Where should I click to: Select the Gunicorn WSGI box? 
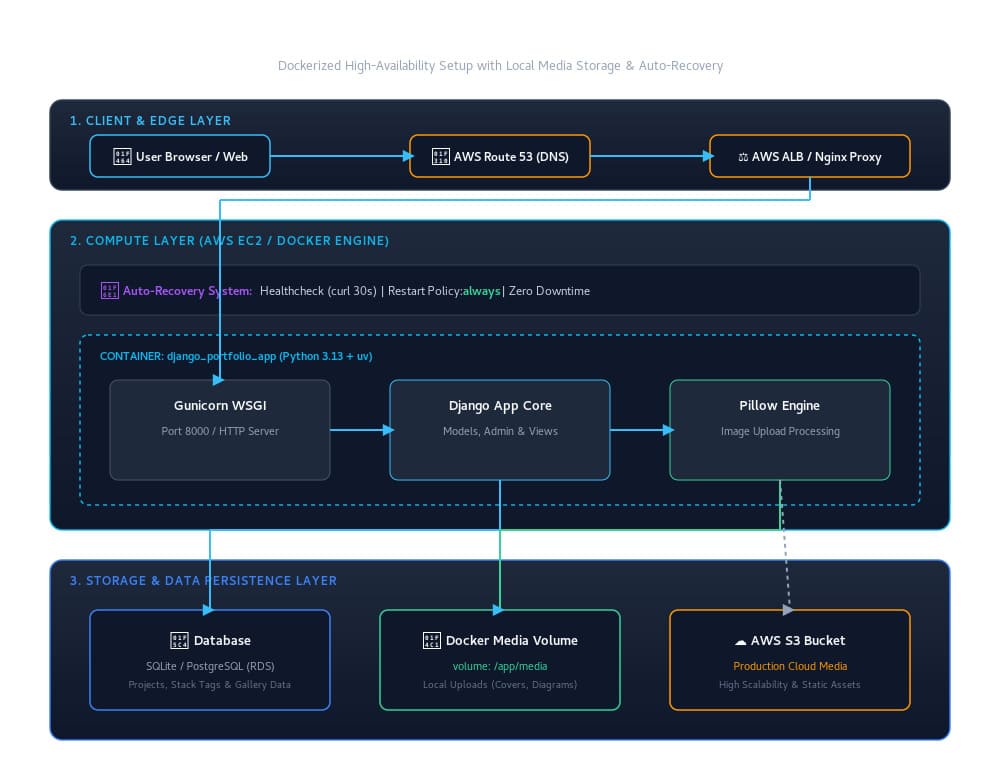[220, 430]
